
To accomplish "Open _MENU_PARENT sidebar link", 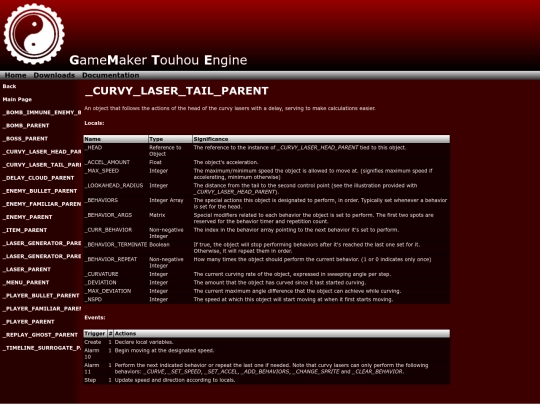I will click(x=26, y=283).
